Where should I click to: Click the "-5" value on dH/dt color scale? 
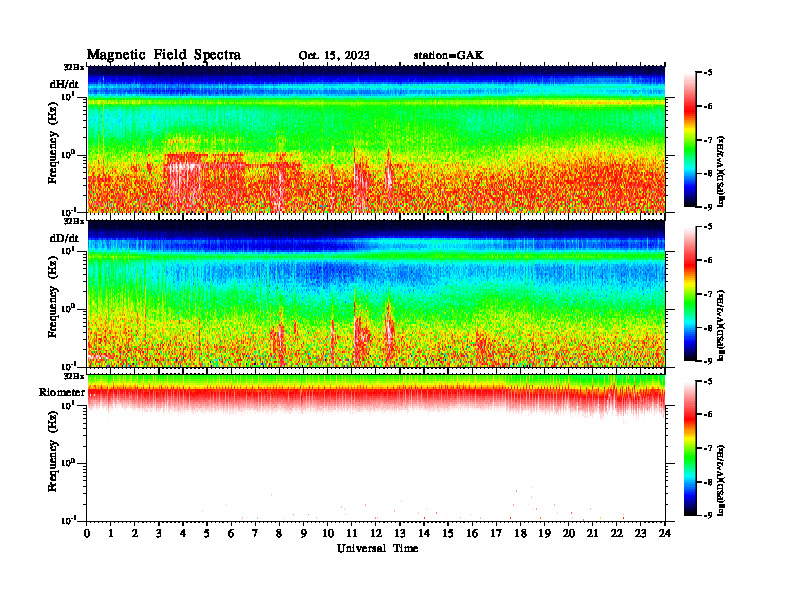(x=708, y=73)
